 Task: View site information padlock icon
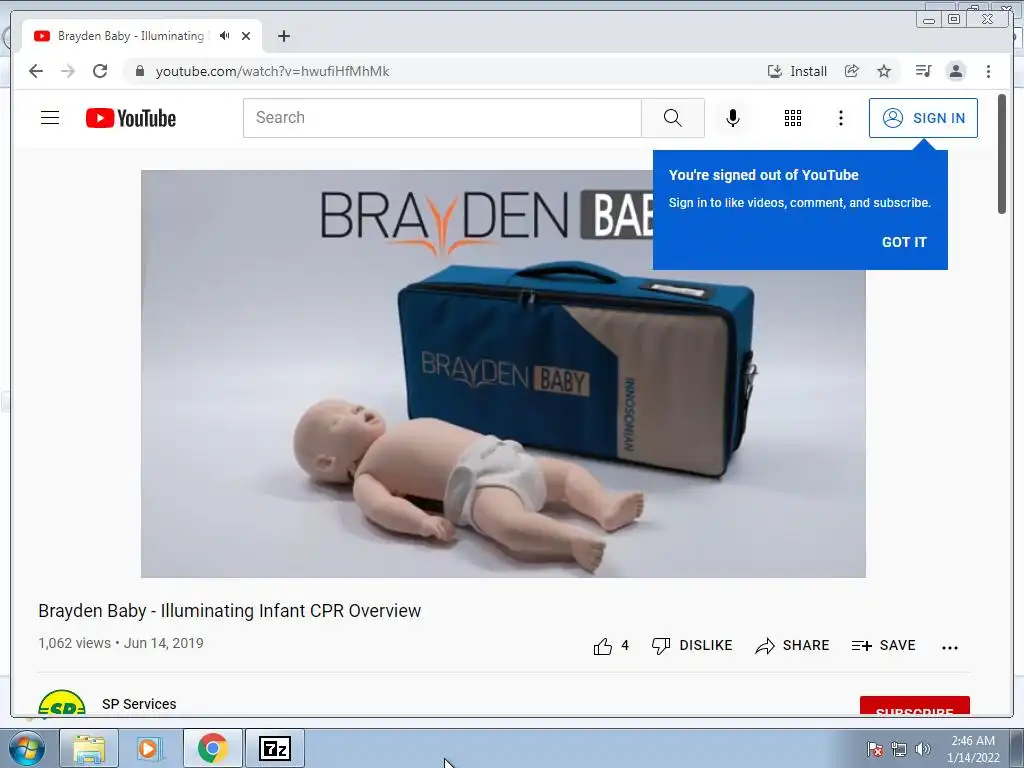139,71
